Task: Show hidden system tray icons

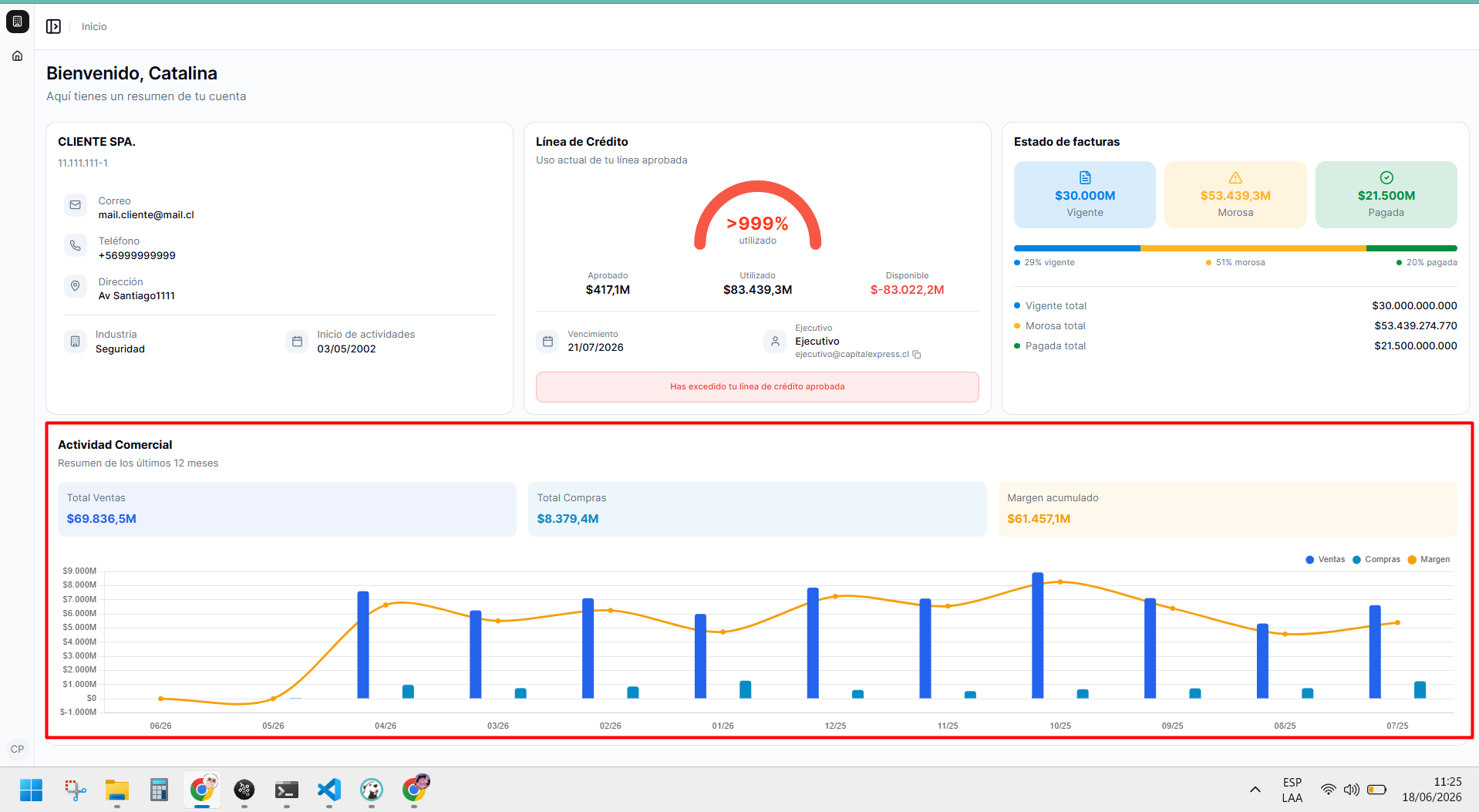Action: pyautogui.click(x=1255, y=790)
